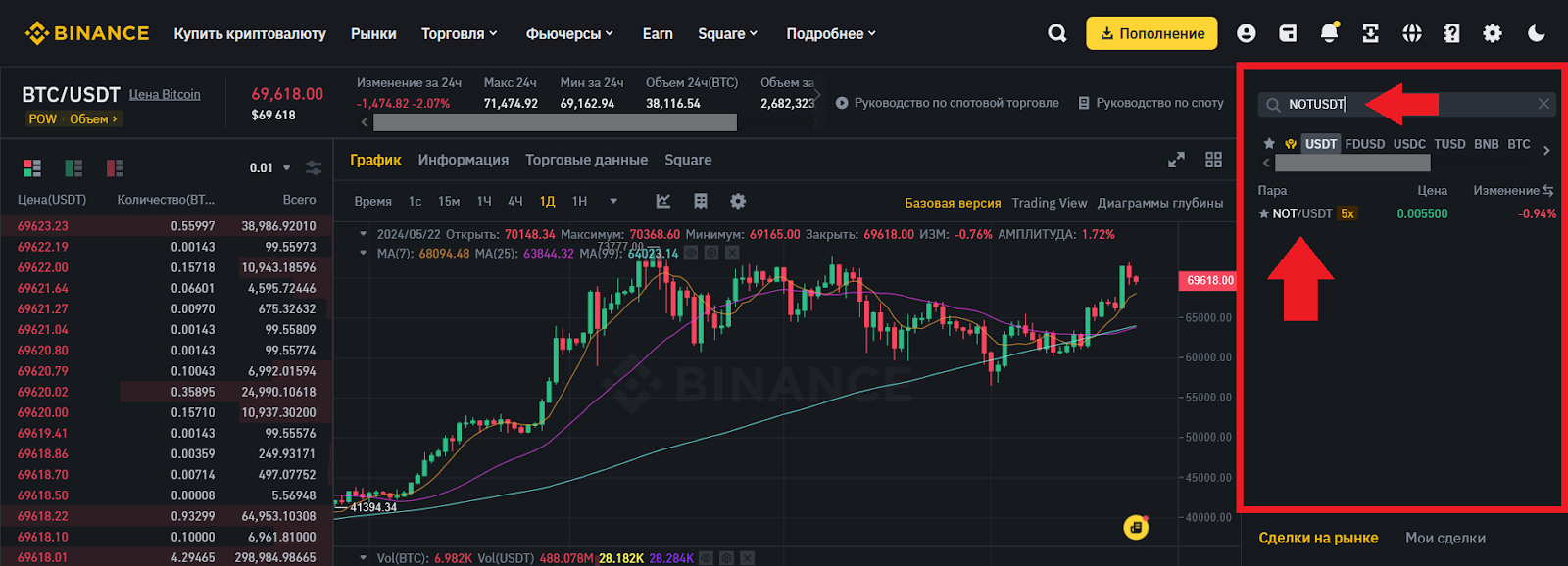The height and width of the screenshot is (566, 1568).
Task: Select the 15м time interval
Action: click(449, 201)
